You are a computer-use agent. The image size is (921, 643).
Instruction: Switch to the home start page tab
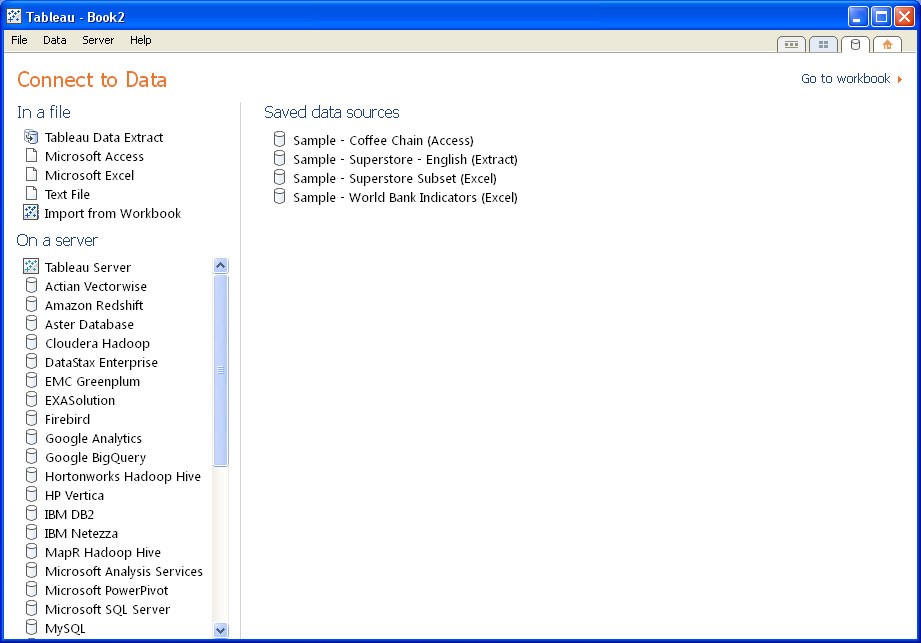pos(887,45)
